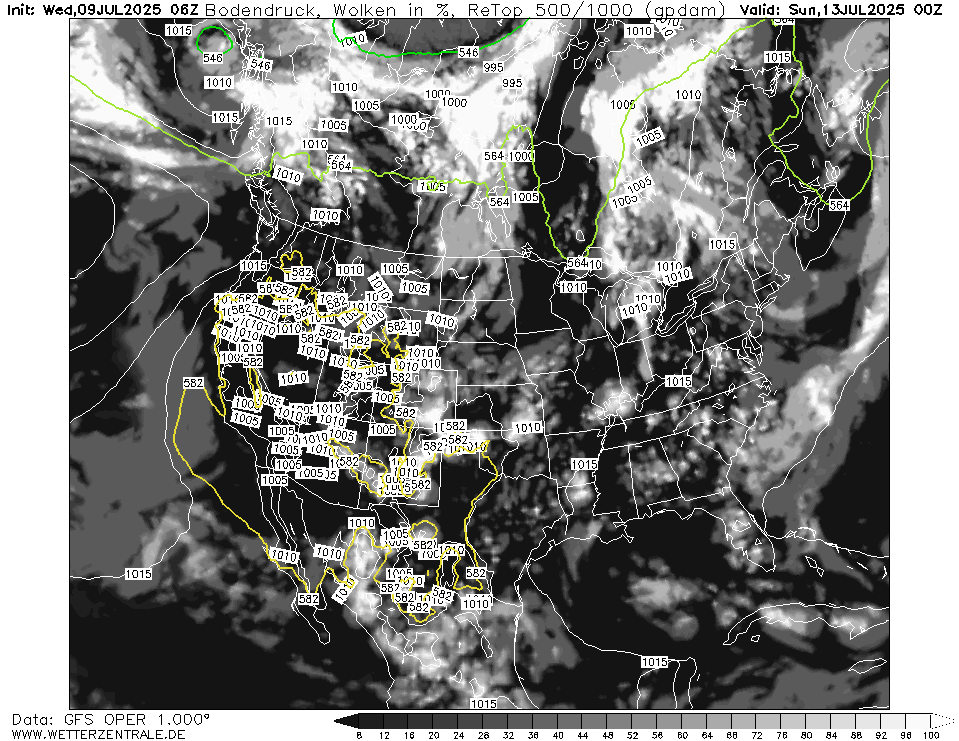Open the WWW.WETTERZENTRALE.DE link text
This screenshot has height=741, width=959.
point(98,734)
